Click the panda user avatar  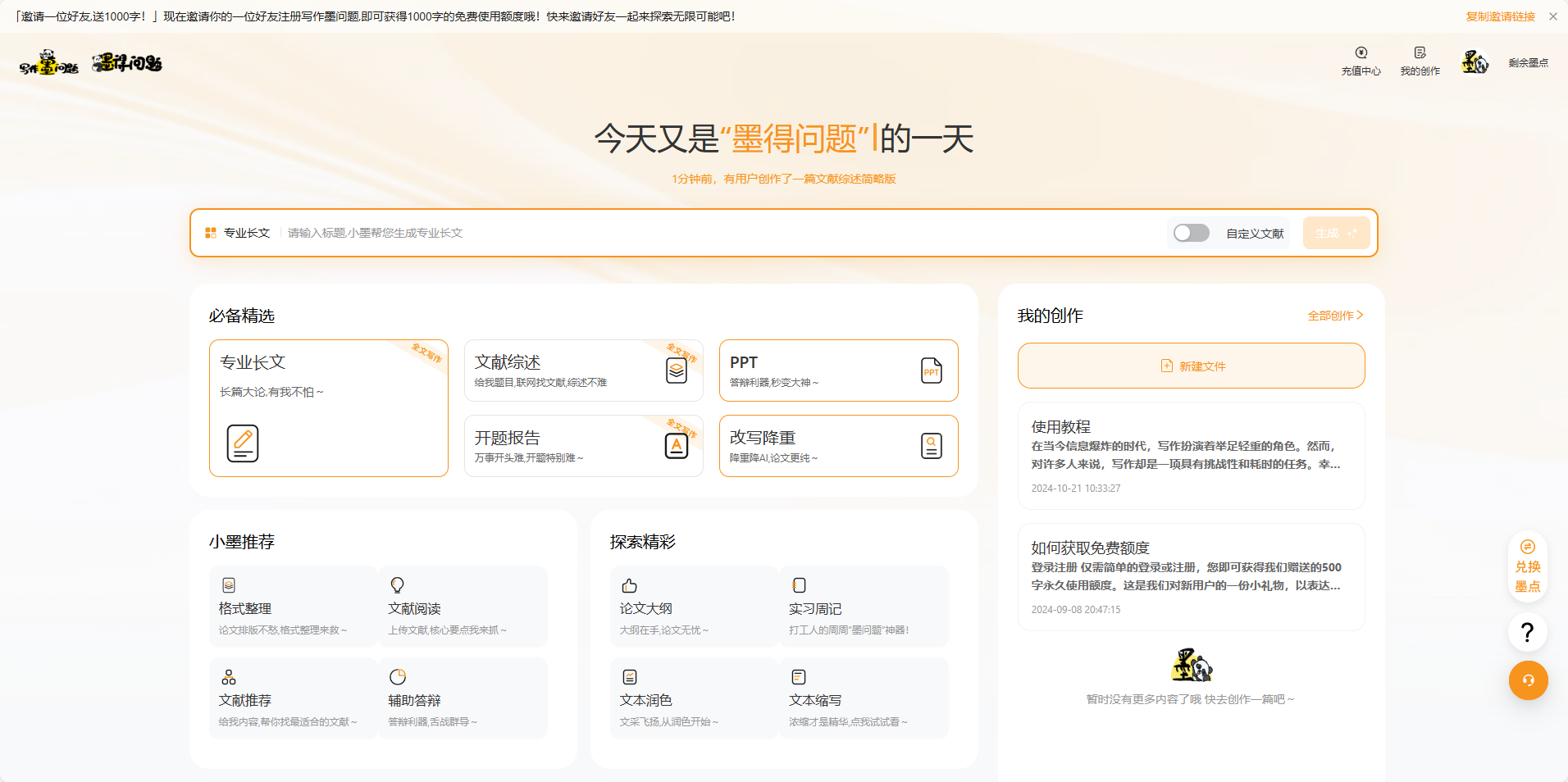(1475, 62)
